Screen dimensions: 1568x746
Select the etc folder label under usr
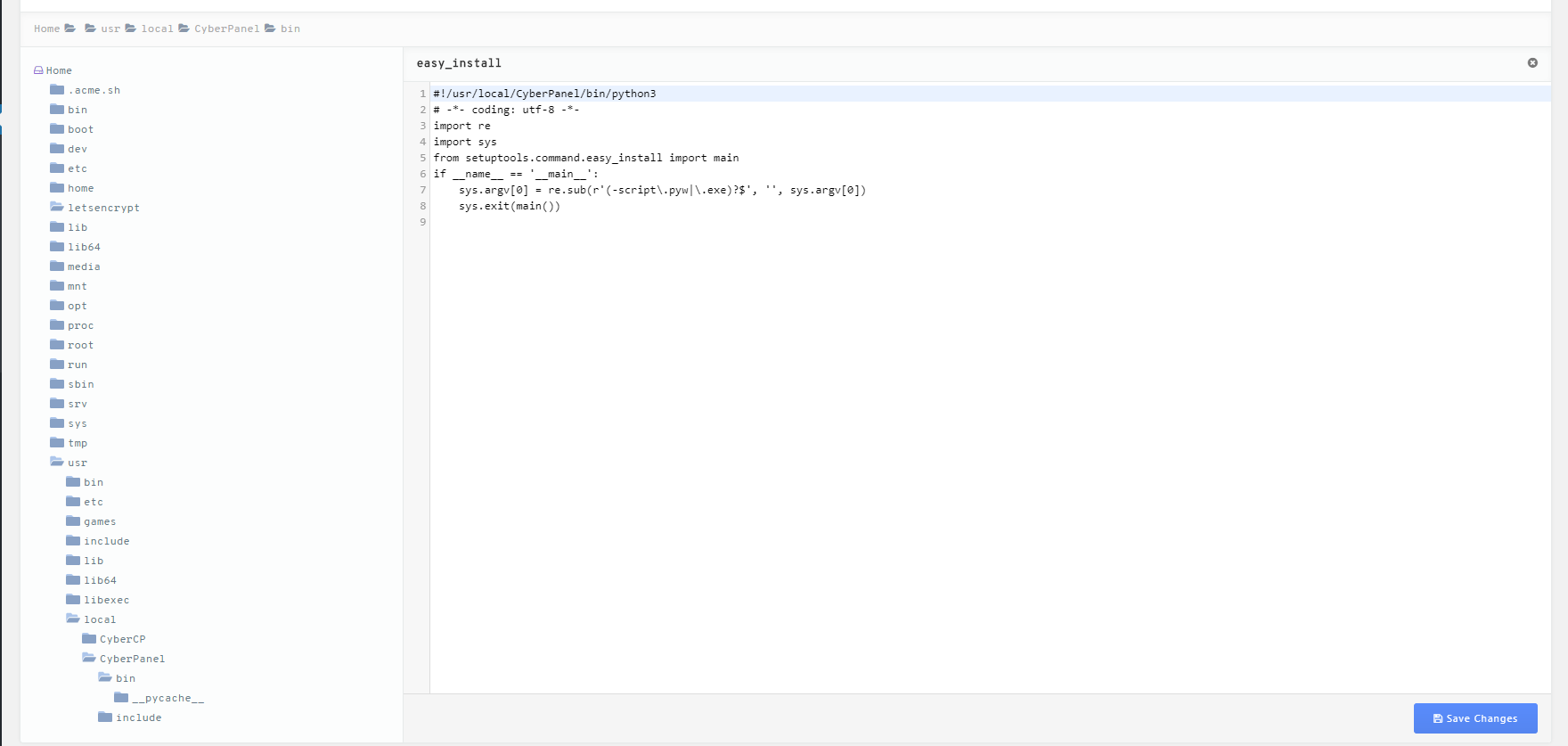[x=94, y=502]
